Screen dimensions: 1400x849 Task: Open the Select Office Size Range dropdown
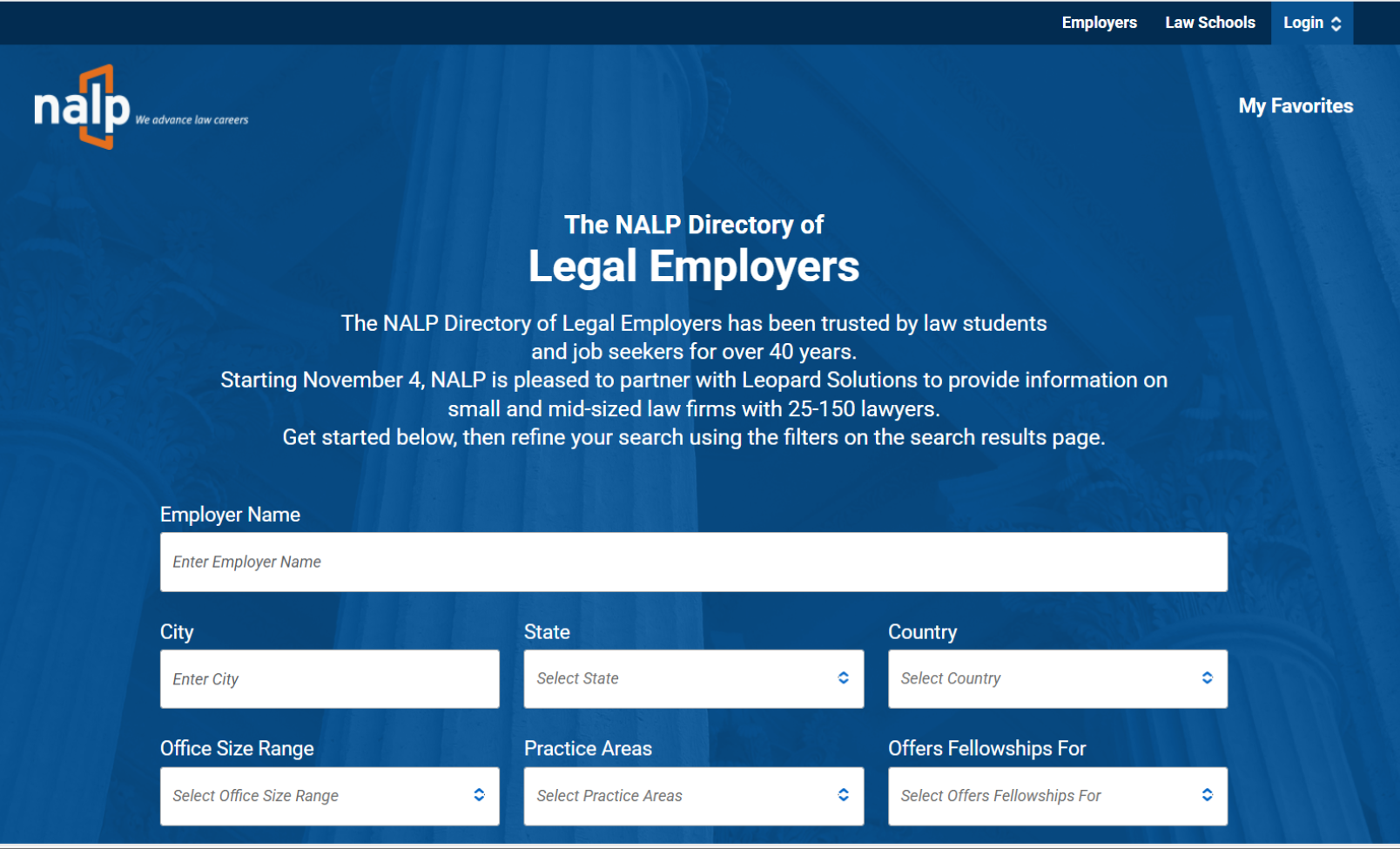point(315,796)
